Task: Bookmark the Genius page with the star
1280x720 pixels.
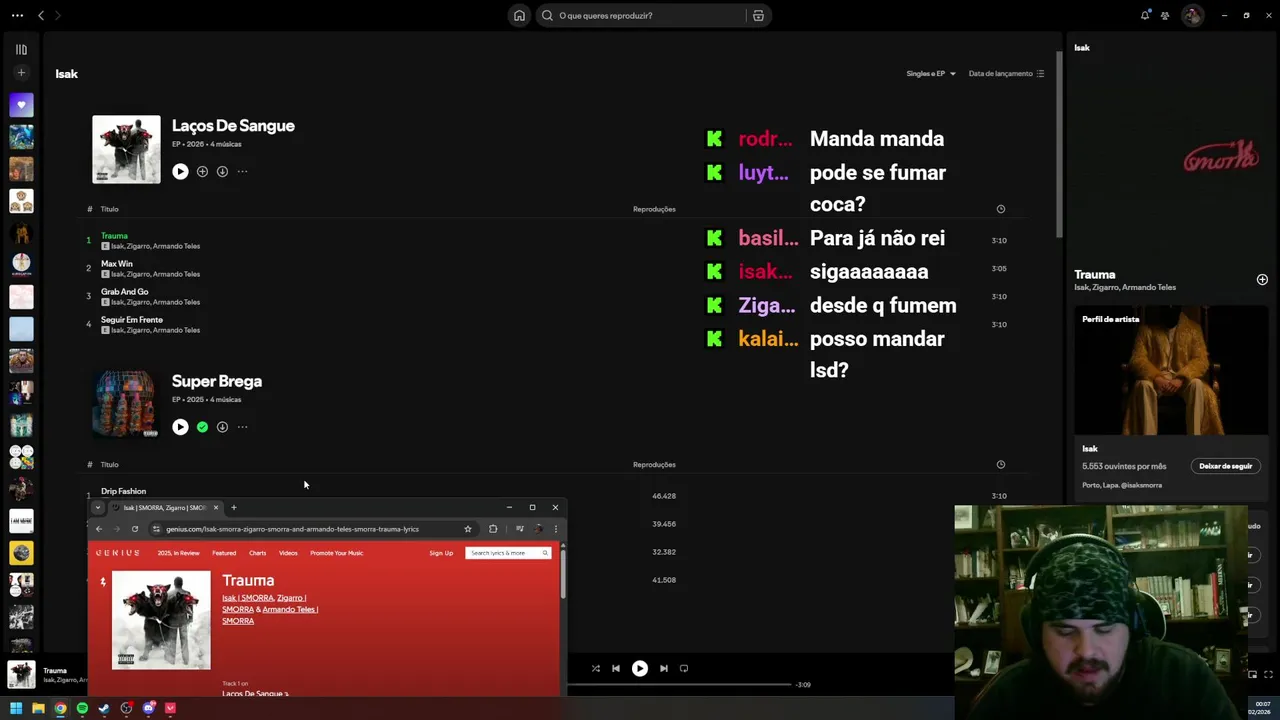Action: click(x=467, y=529)
